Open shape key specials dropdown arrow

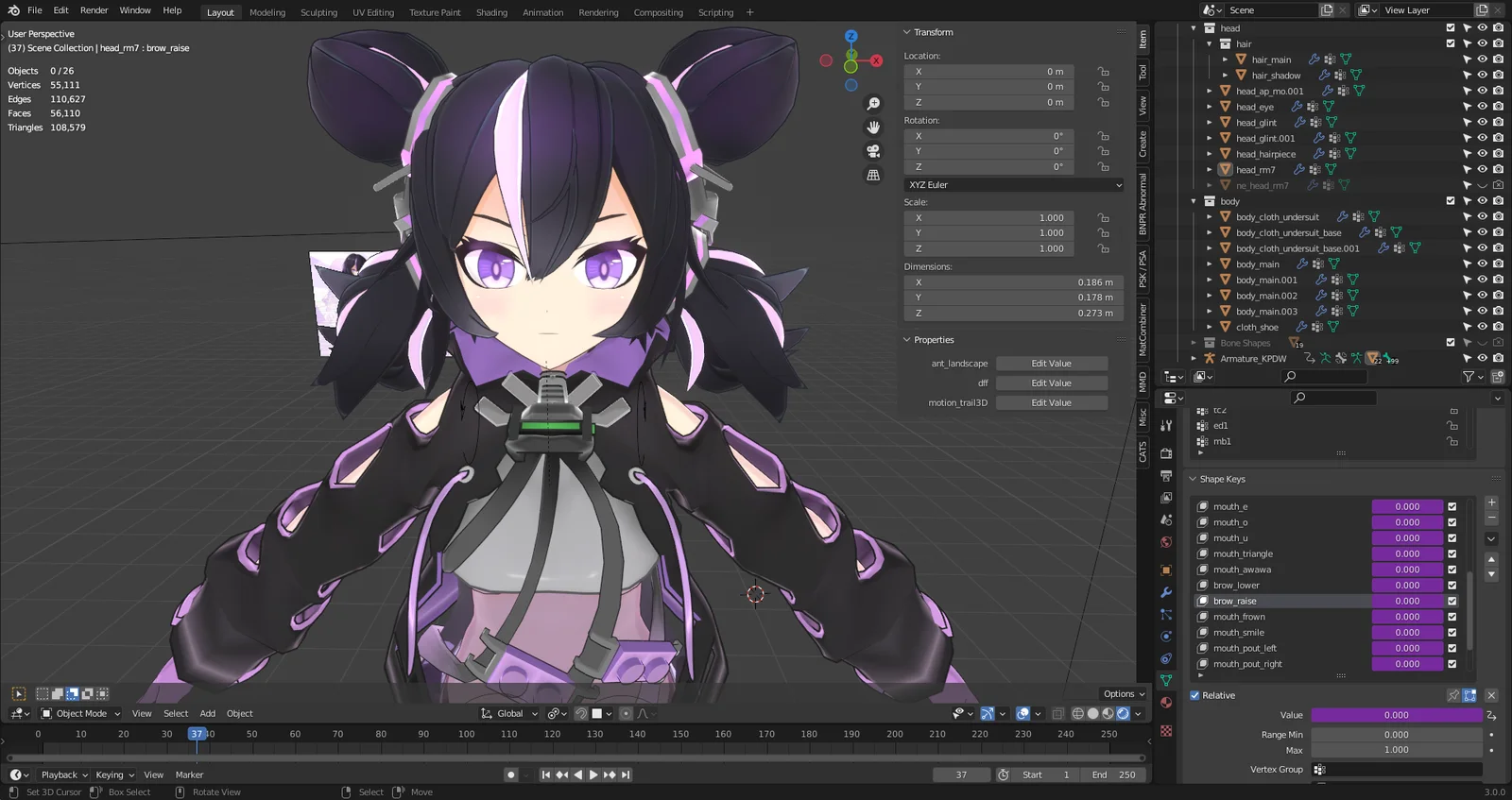click(x=1491, y=538)
